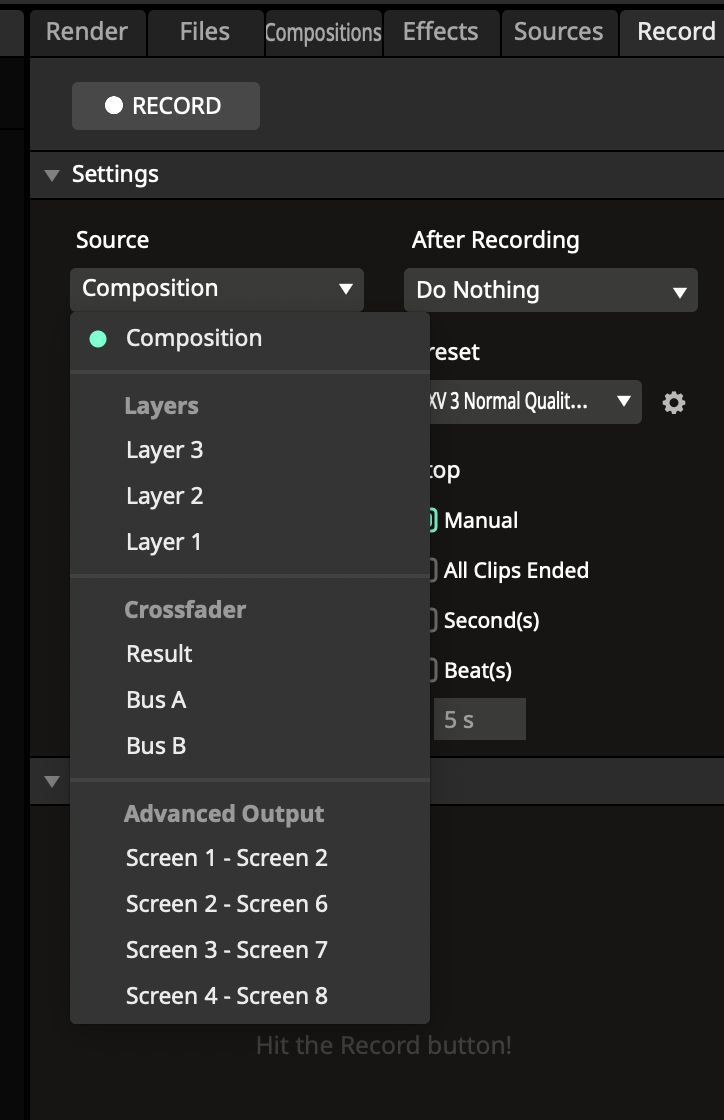Pick Screen 2 - Screen 6 output

[227, 904]
